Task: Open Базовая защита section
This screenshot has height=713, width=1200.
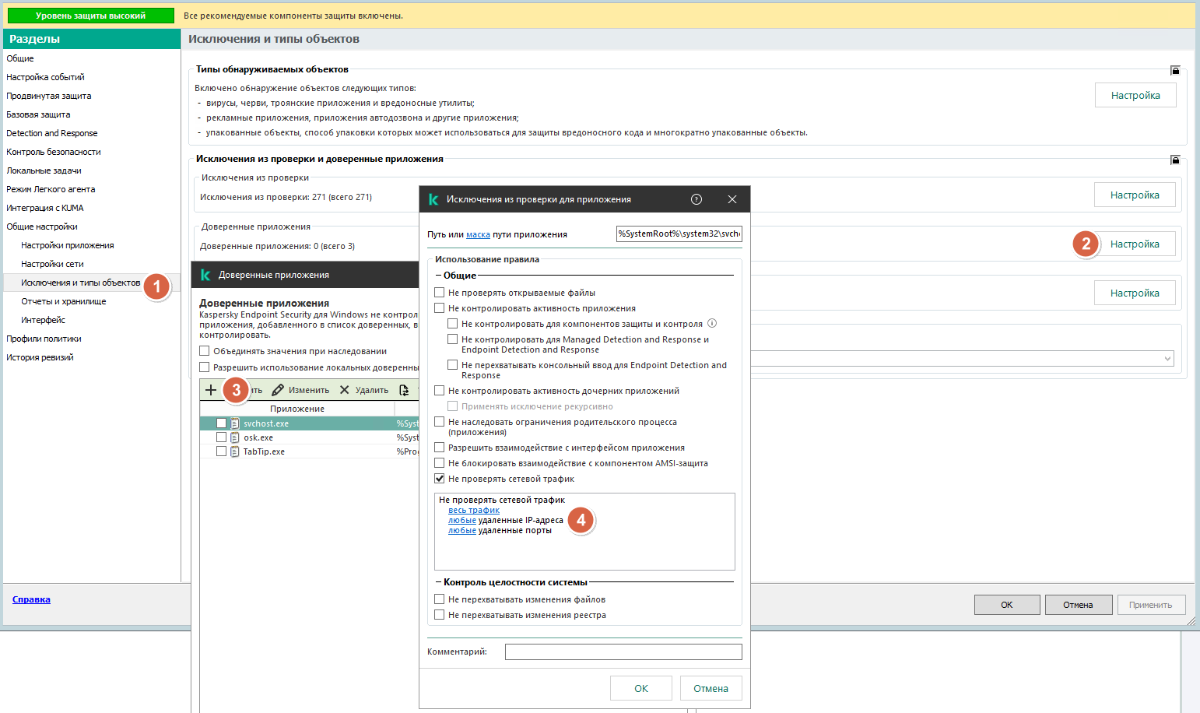Action: tap(38, 115)
